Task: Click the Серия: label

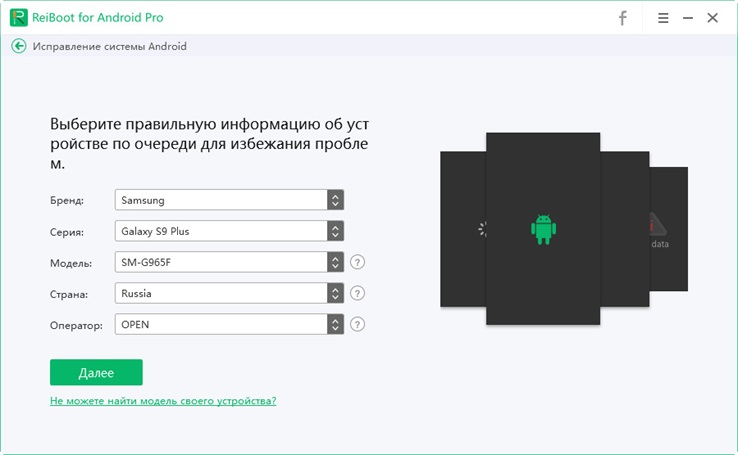Action: (67, 232)
